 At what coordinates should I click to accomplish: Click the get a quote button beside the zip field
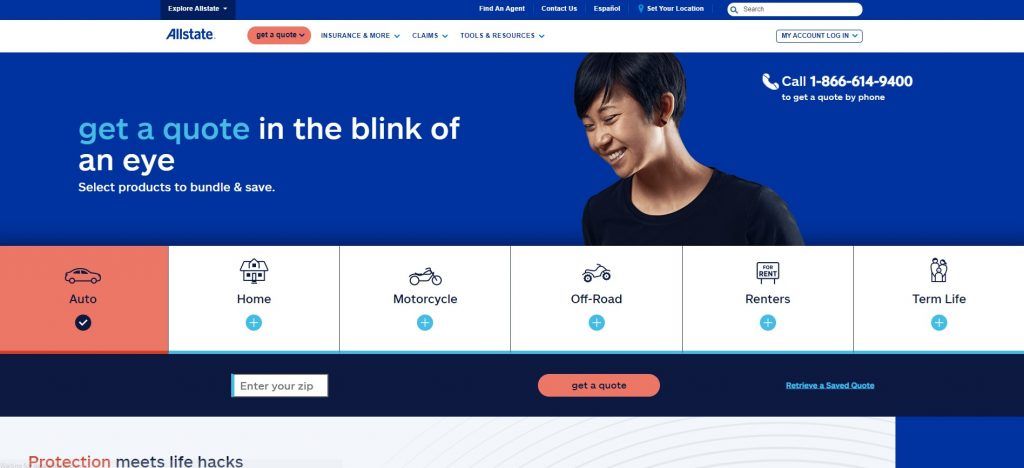pos(599,386)
